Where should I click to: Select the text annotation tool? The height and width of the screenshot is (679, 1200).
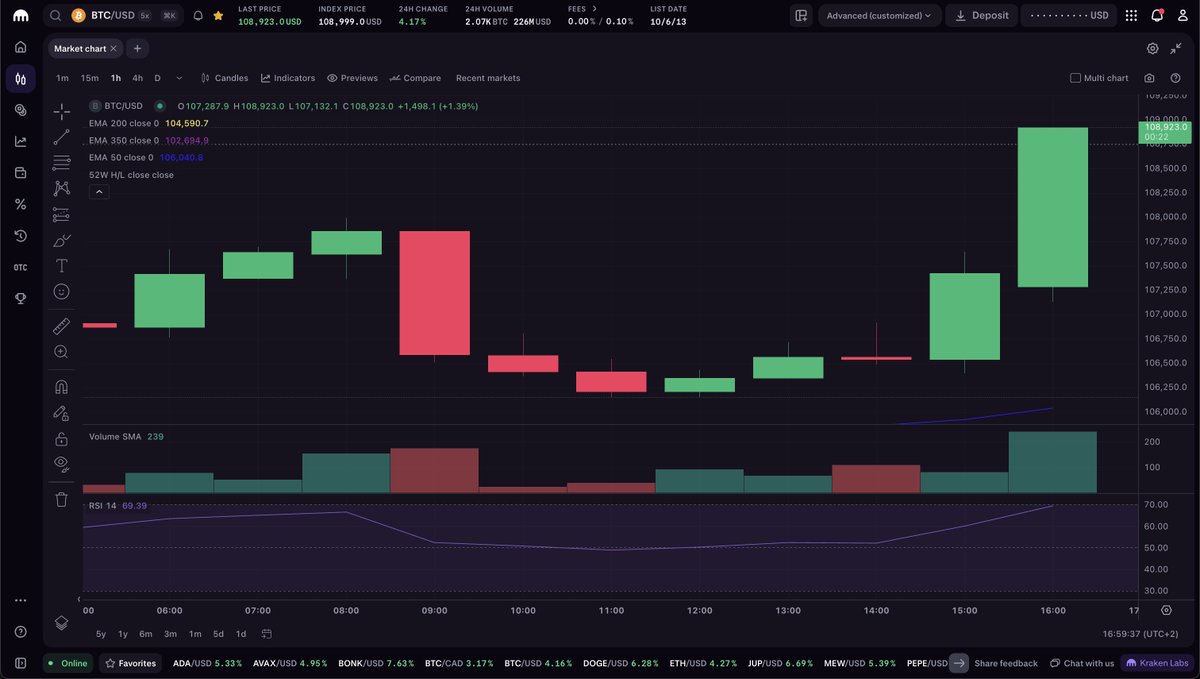click(61, 266)
